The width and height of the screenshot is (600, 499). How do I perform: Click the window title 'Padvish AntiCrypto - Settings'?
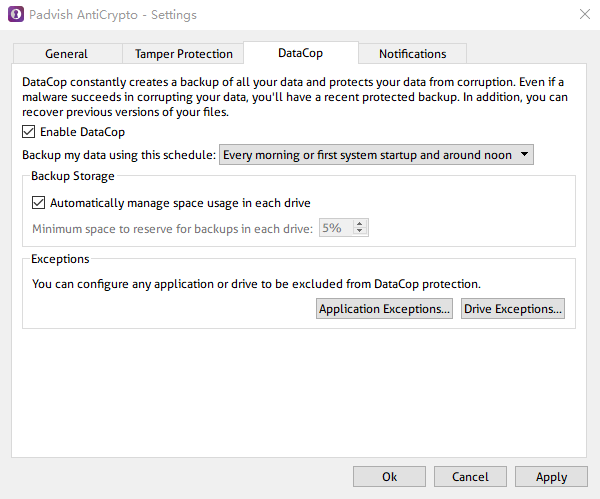click(x=113, y=15)
